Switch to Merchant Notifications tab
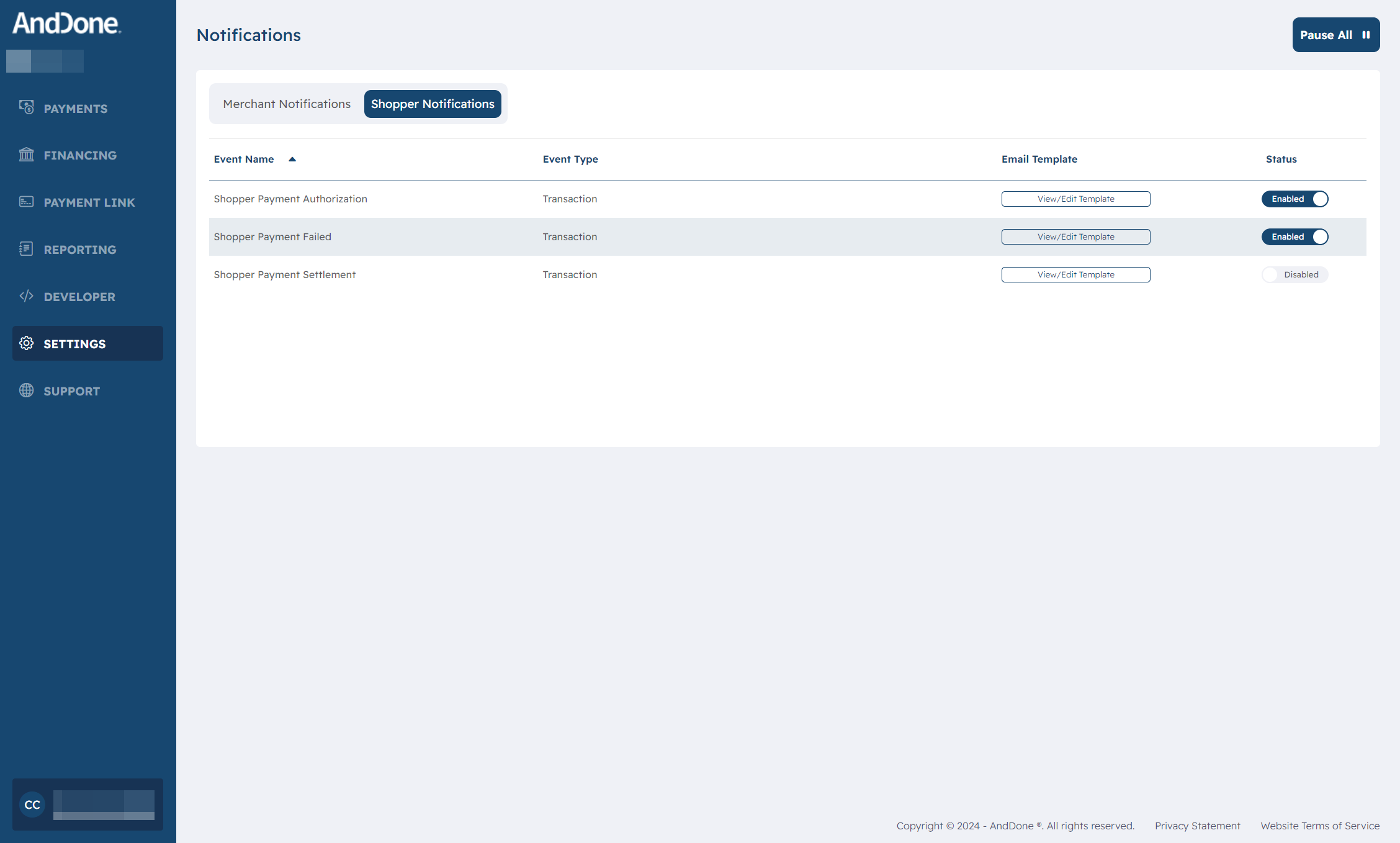Viewport: 1400px width, 843px height. point(286,103)
